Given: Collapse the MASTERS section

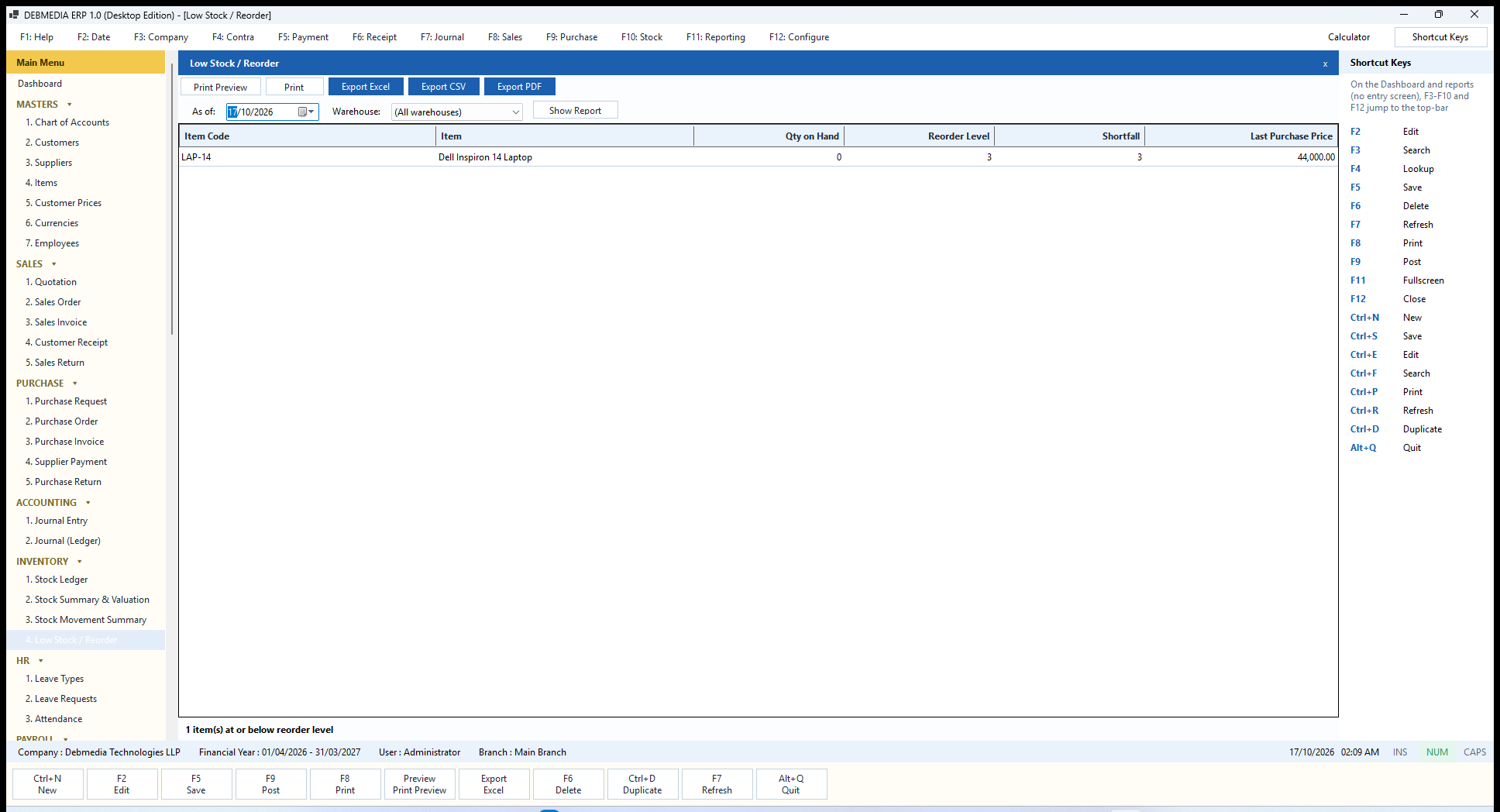Looking at the screenshot, I should pyautogui.click(x=70, y=105).
